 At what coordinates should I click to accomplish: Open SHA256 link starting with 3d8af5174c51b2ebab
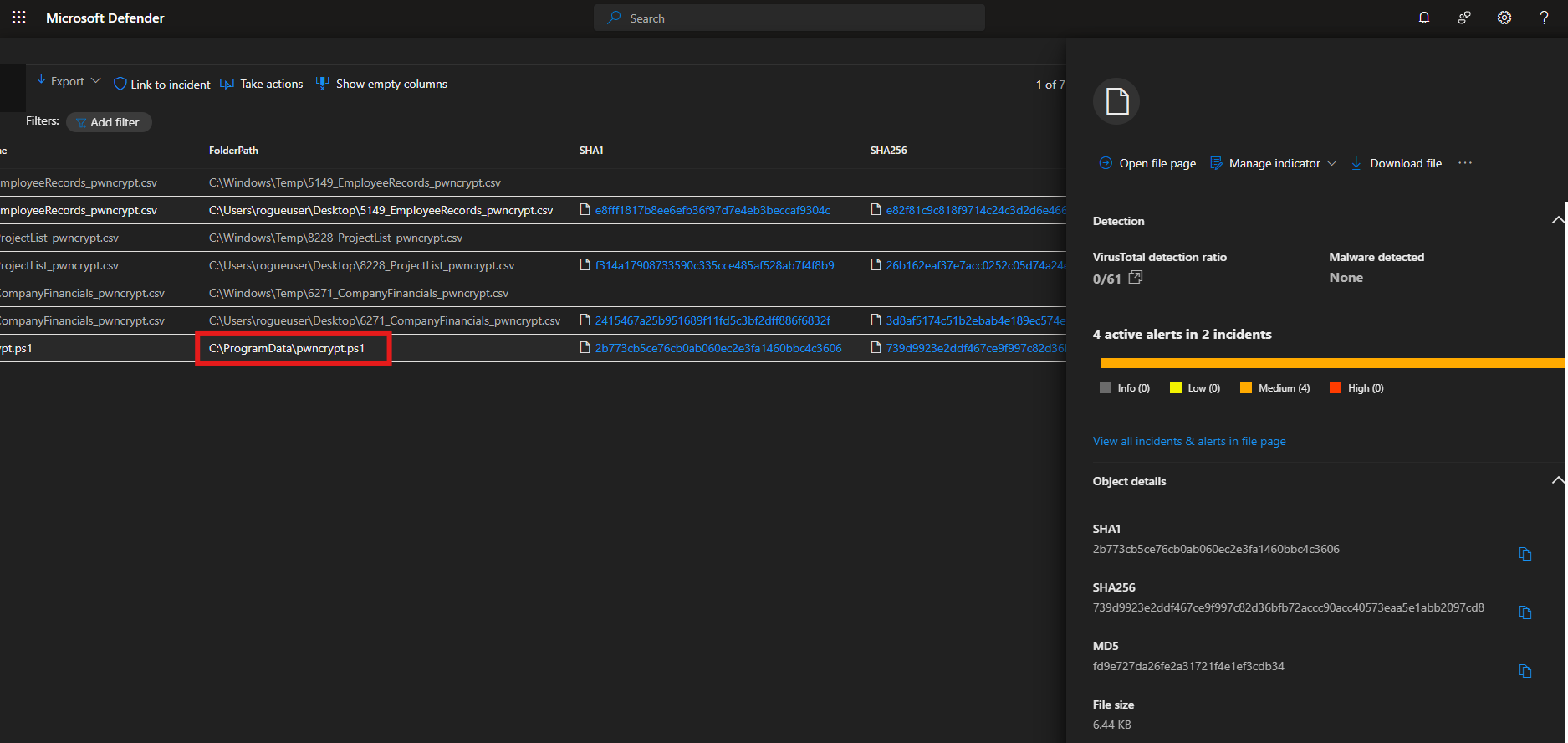tap(976, 320)
